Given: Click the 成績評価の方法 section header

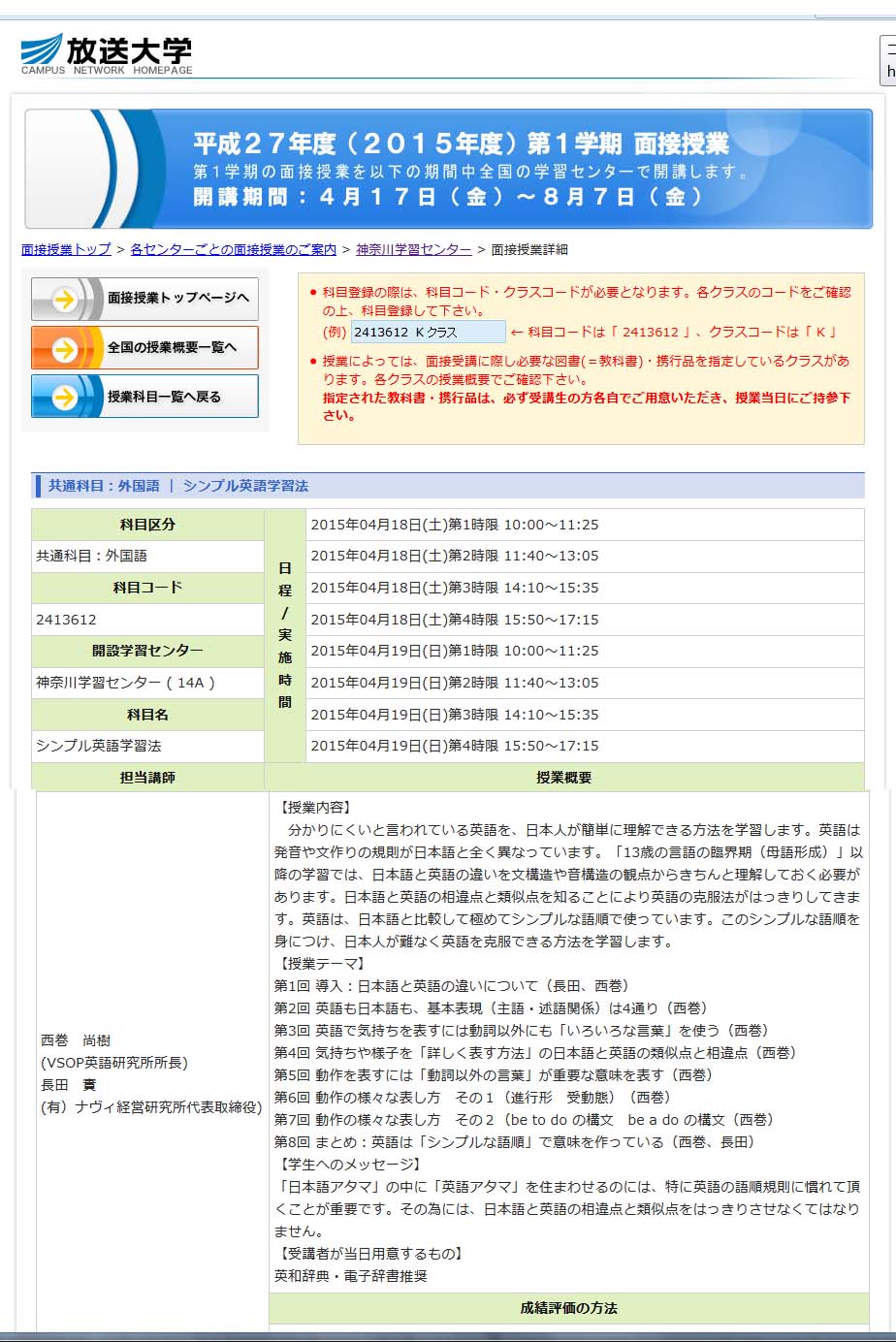Looking at the screenshot, I should (x=568, y=1308).
